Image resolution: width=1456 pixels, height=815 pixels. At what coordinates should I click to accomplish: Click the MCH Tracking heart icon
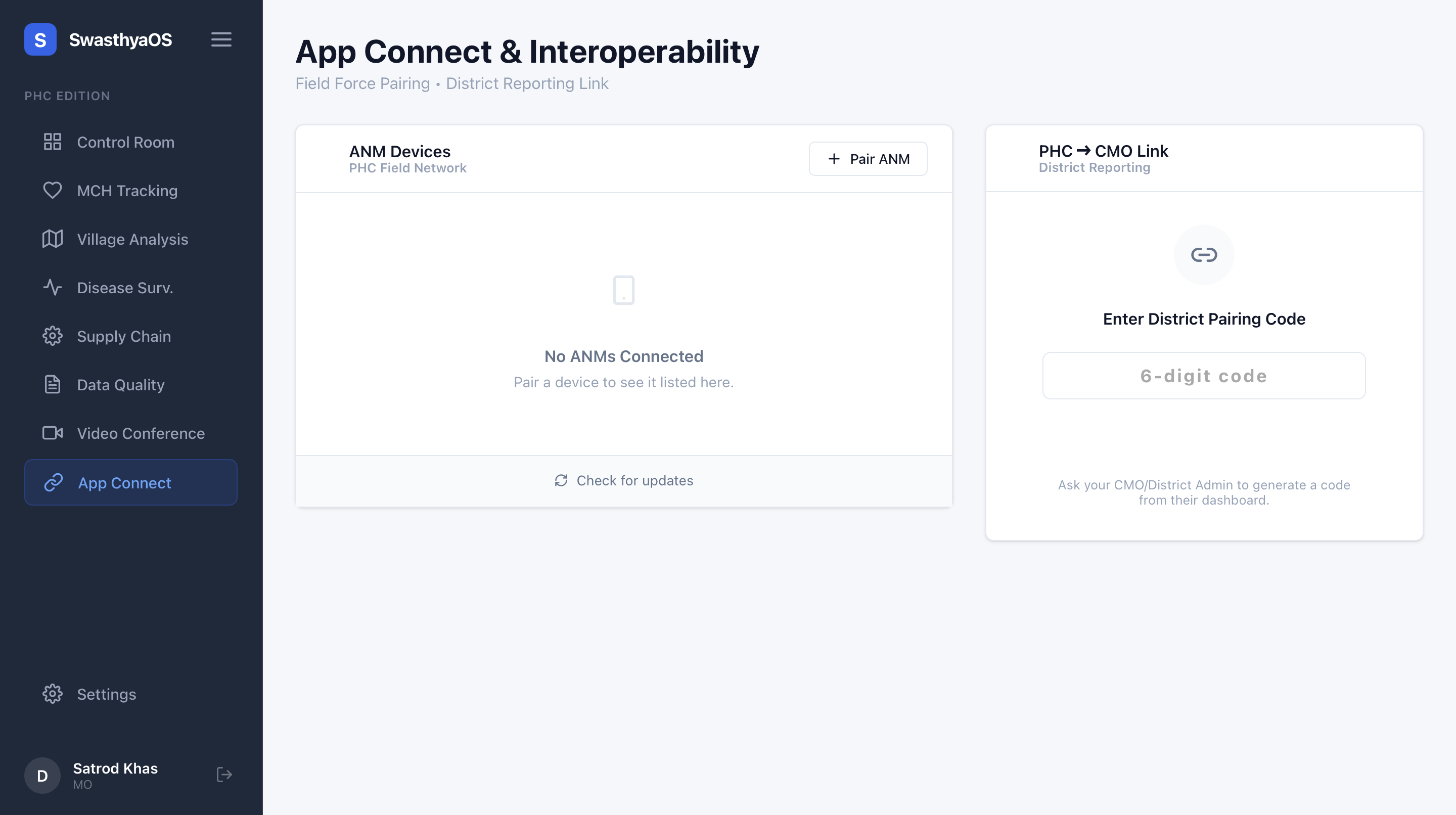click(53, 191)
